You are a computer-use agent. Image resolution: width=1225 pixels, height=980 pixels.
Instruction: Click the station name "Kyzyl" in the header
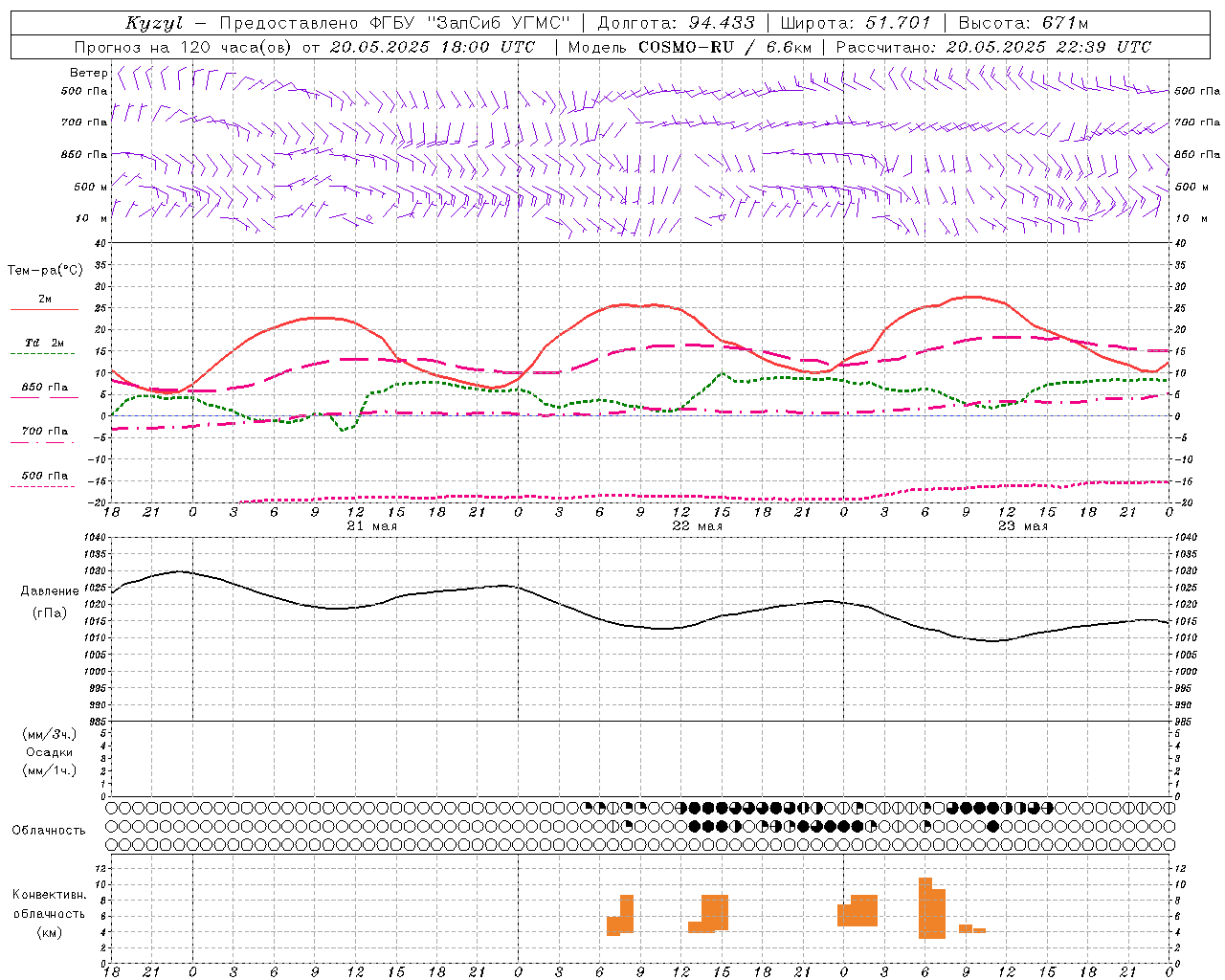pos(154,23)
